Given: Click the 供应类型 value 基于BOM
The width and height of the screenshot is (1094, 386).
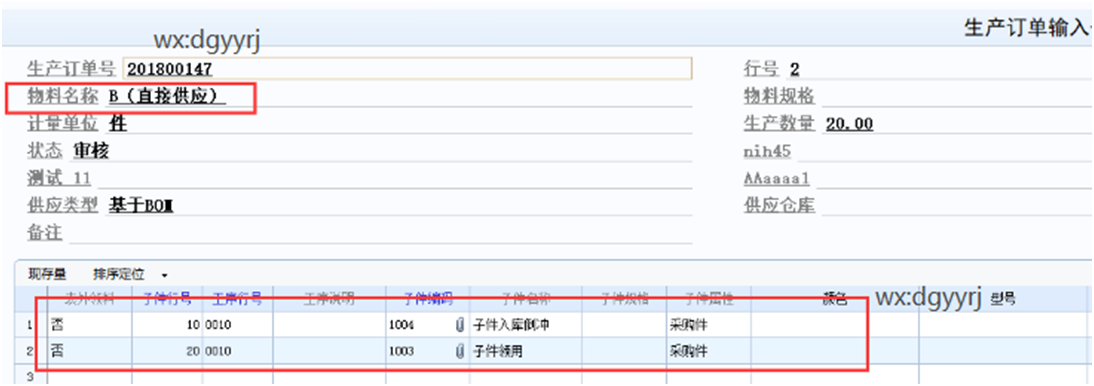Looking at the screenshot, I should click(141, 205).
